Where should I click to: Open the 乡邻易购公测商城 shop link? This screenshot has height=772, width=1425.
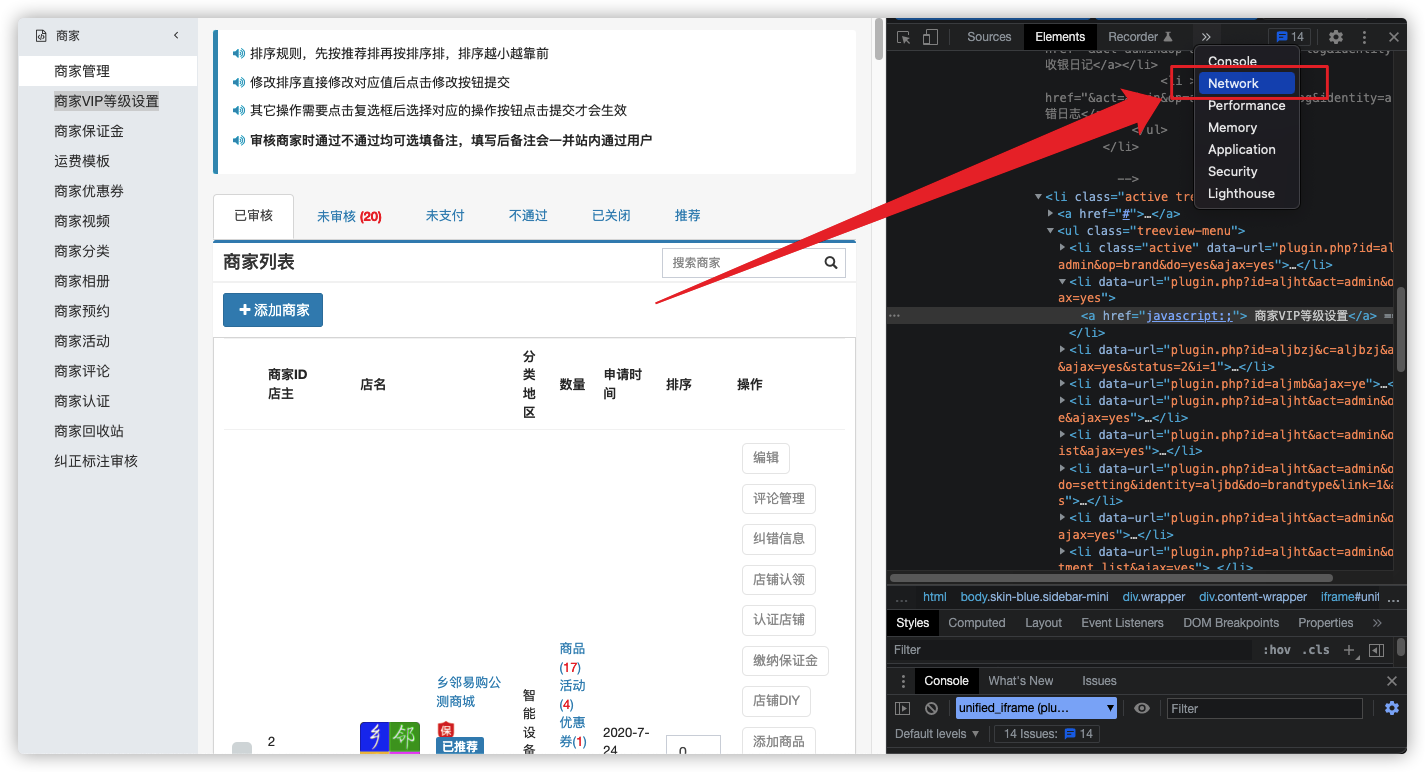click(469, 692)
